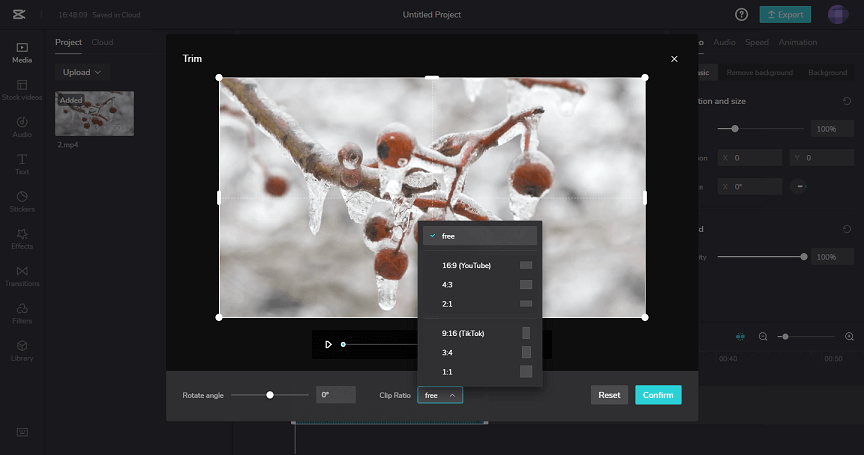Play the trim preview video
This screenshot has height=455, width=864.
(328, 344)
